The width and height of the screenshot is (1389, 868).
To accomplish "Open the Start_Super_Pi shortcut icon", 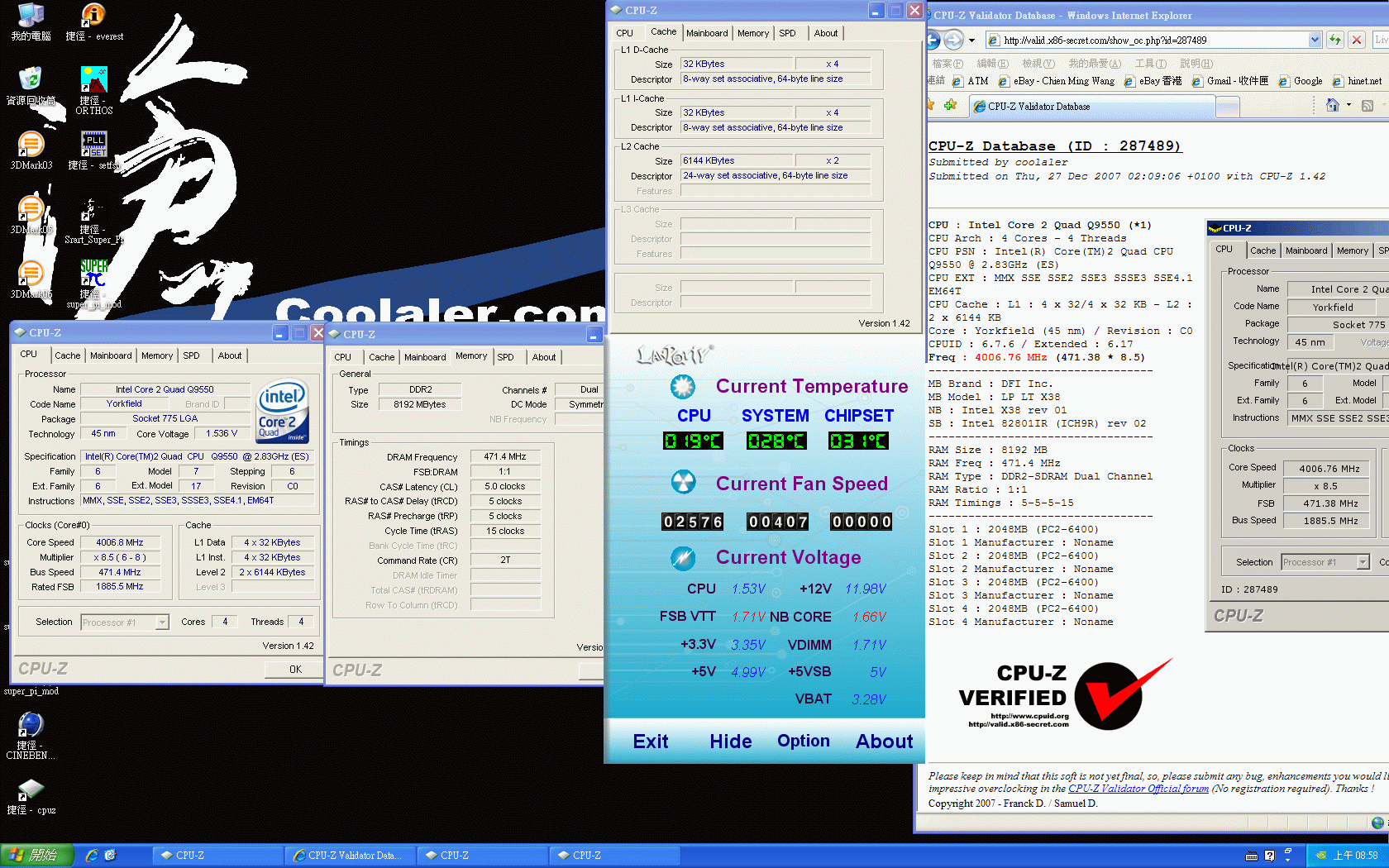I will [93, 208].
